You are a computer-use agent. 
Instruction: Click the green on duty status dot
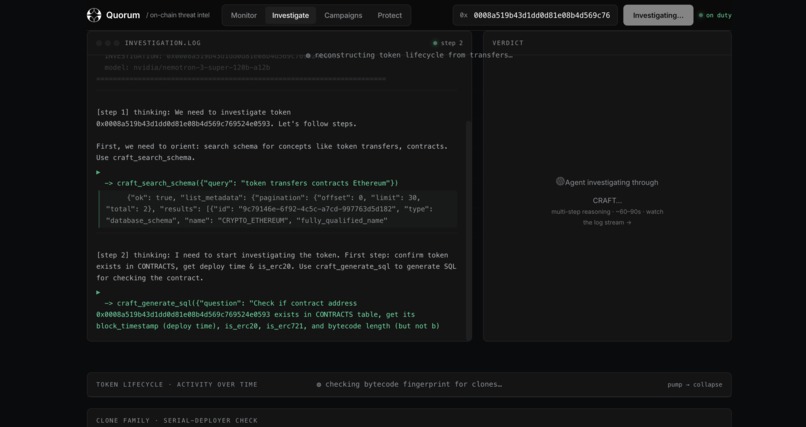coord(701,15)
